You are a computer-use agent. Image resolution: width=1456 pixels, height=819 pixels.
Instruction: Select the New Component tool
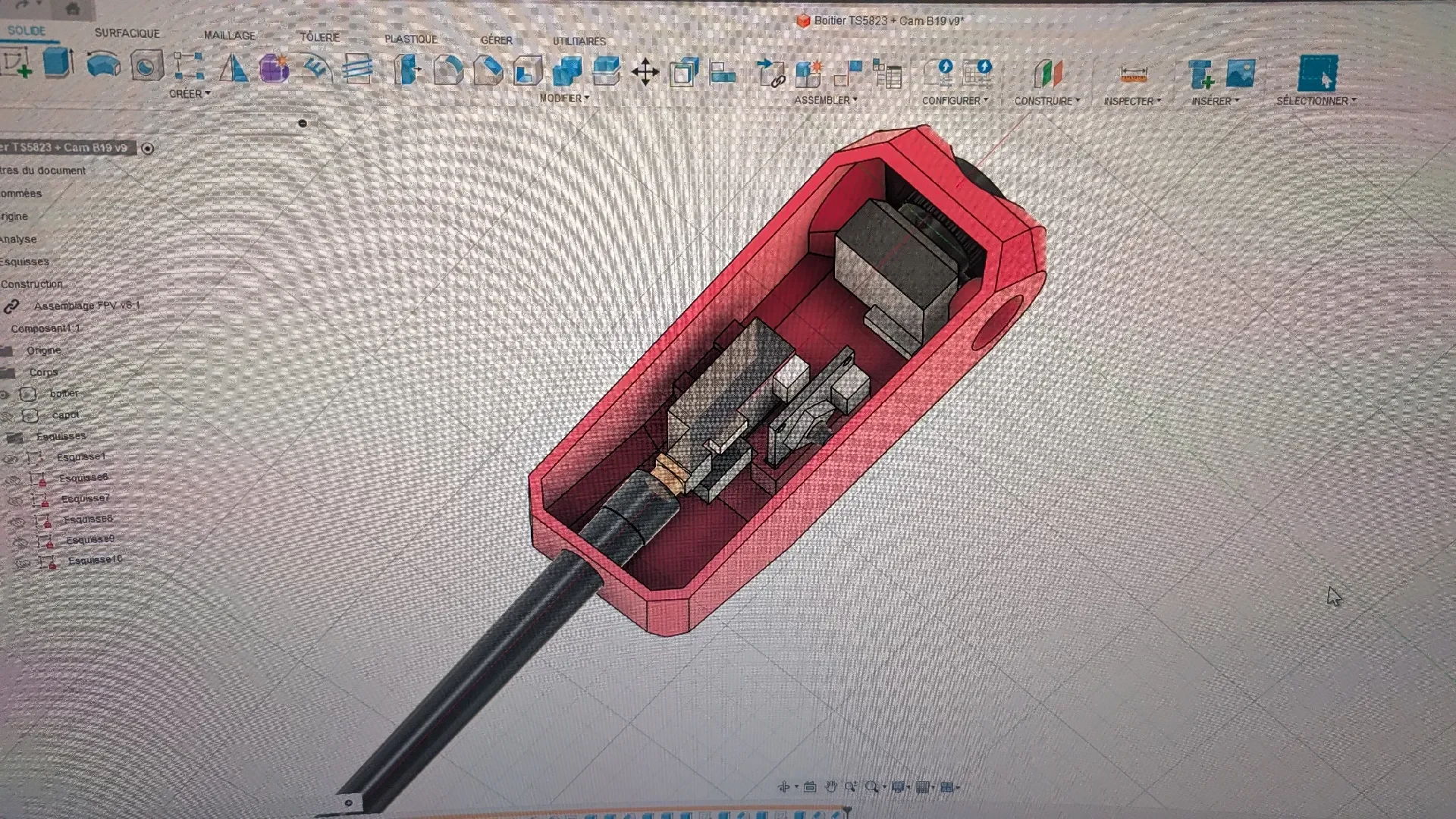[809, 74]
